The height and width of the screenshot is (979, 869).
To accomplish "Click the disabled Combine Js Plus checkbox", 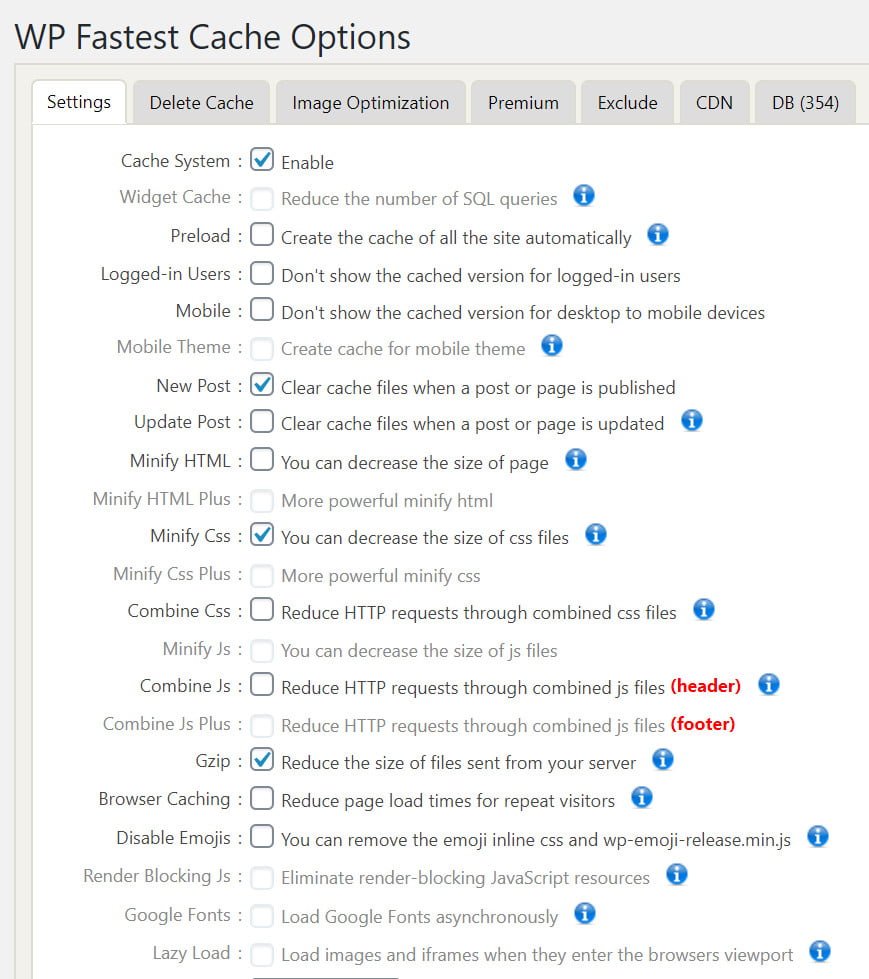I will 262,725.
